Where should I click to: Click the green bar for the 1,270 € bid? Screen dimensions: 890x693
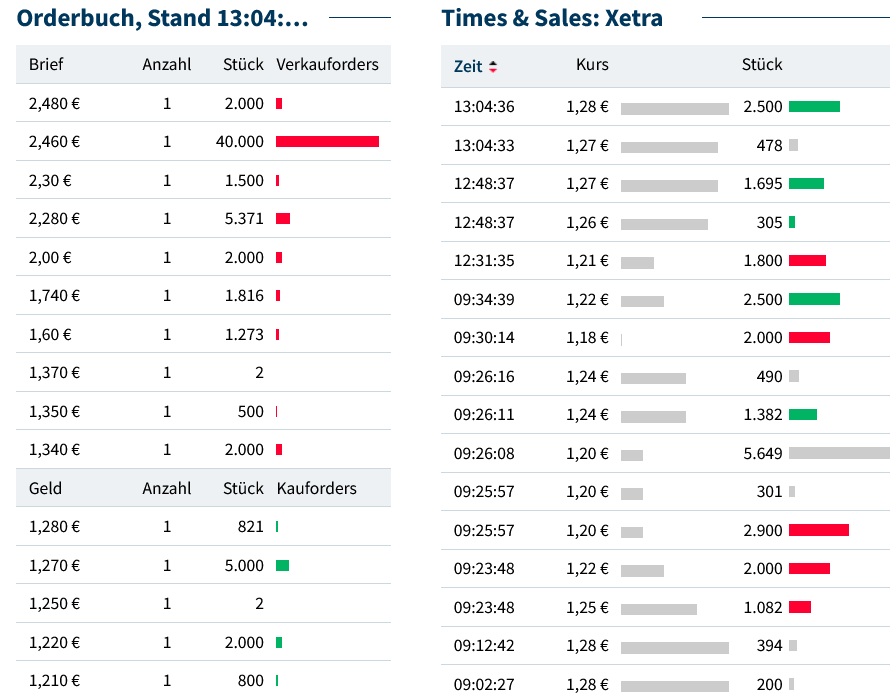[x=282, y=566]
